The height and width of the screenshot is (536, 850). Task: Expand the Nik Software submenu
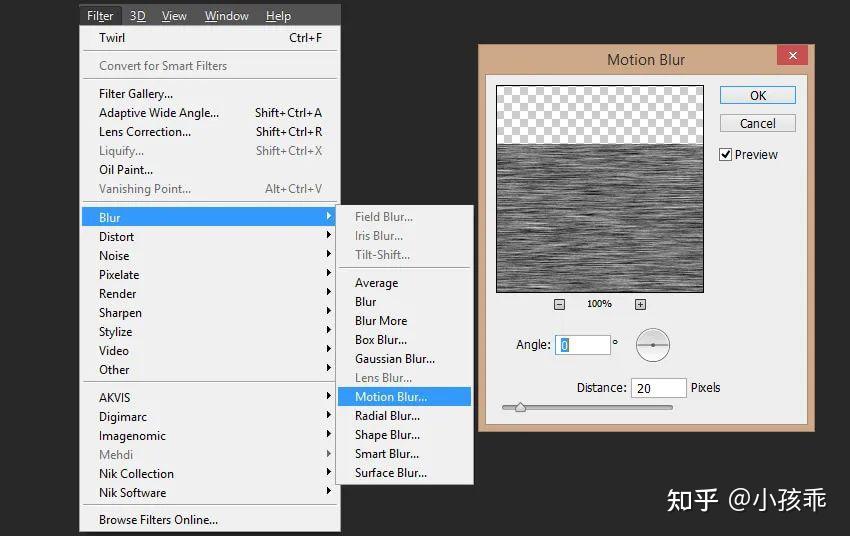[210, 492]
